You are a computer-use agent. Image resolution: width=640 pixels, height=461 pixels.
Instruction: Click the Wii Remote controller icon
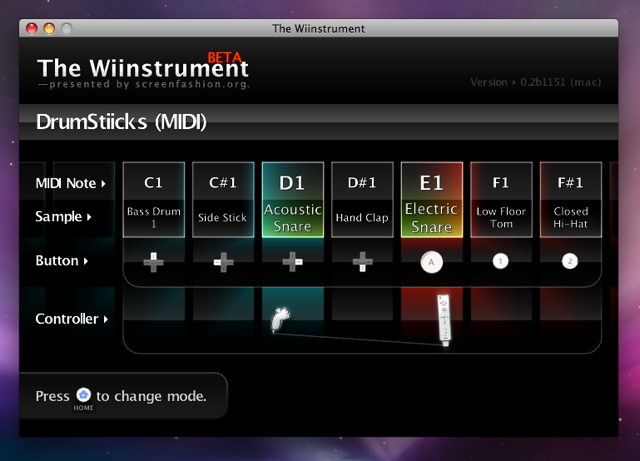[x=444, y=320]
